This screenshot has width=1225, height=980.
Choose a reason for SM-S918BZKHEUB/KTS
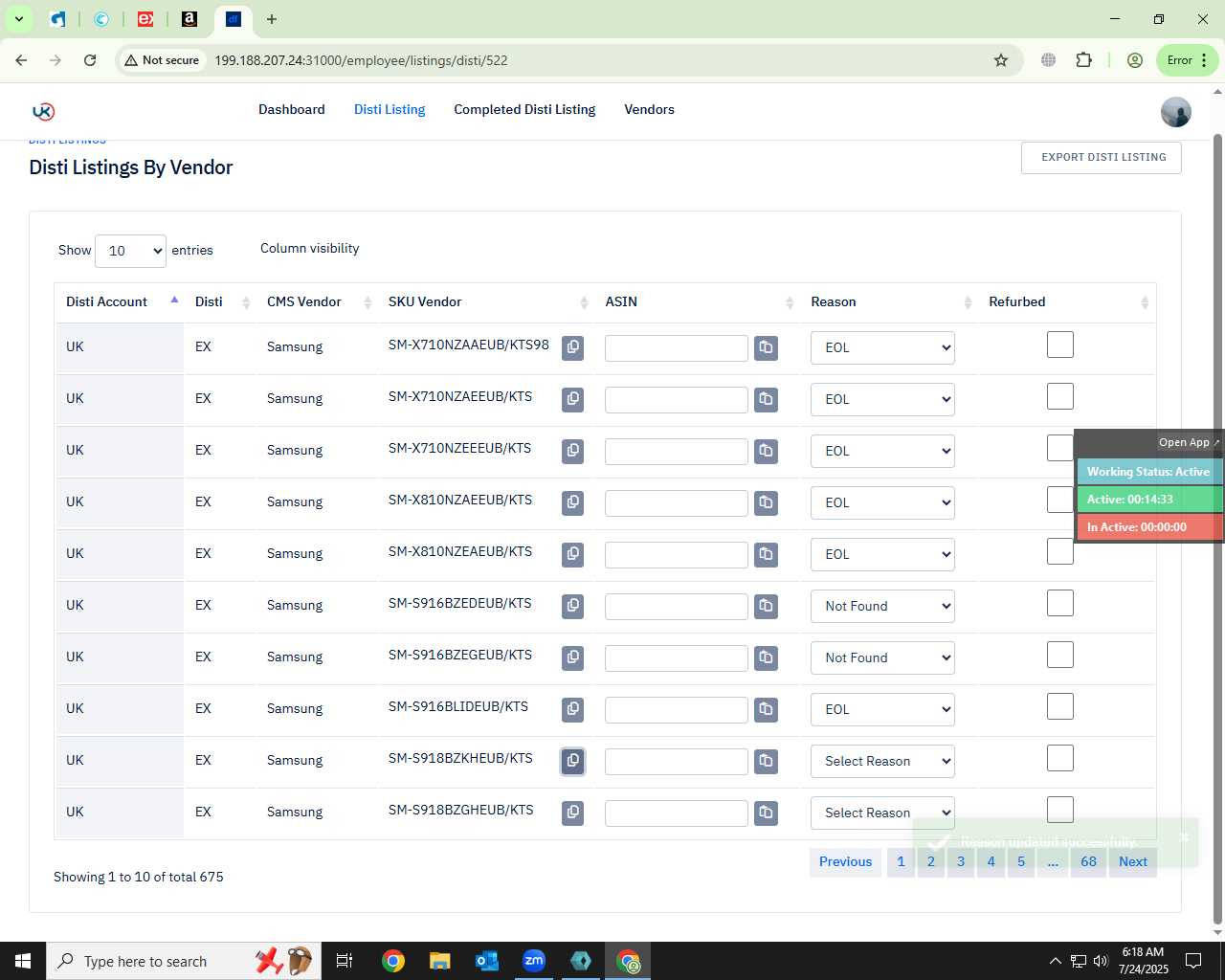click(882, 761)
